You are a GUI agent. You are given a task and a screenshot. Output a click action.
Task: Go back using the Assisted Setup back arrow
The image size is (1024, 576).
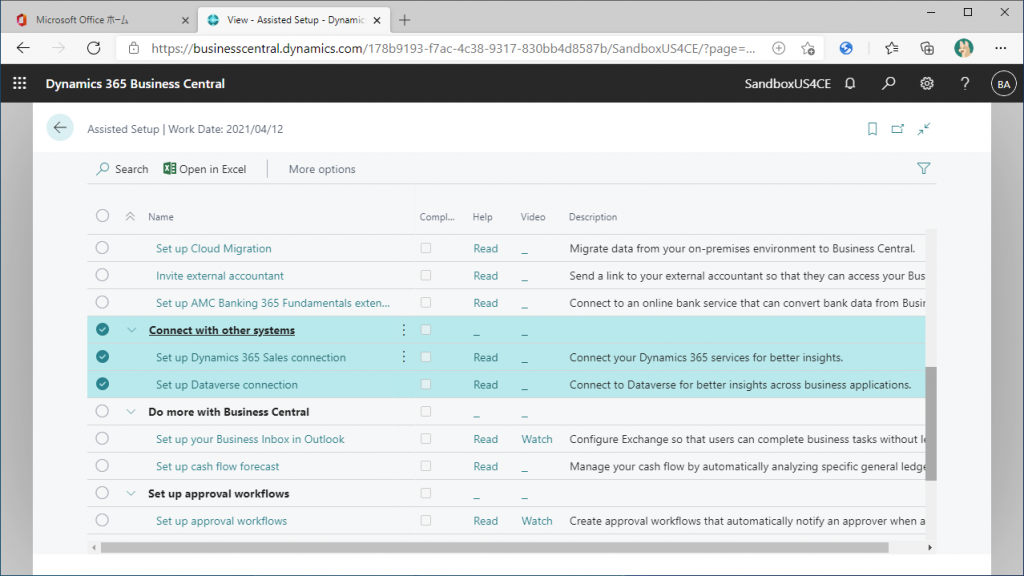60,128
